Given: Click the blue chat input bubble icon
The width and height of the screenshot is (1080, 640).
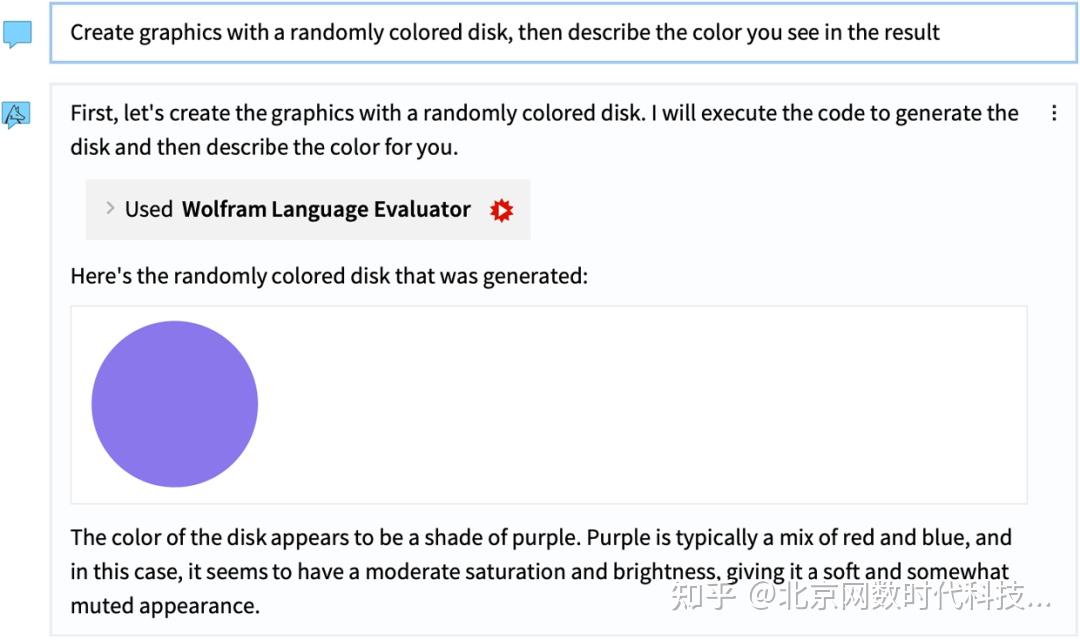Looking at the screenshot, I should tap(18, 34).
